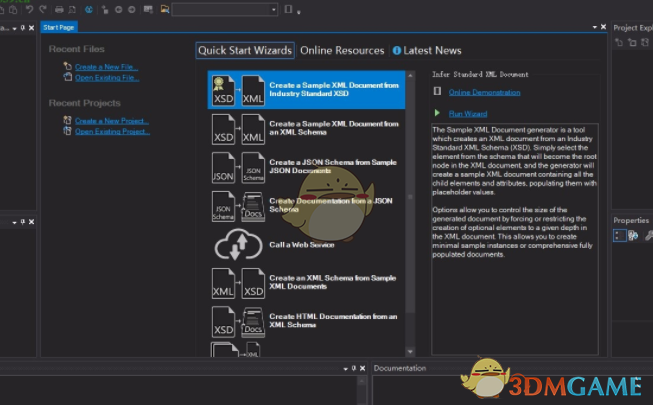Click the XSD to XML wizard icon
The width and height of the screenshot is (653, 405).
[238, 129]
